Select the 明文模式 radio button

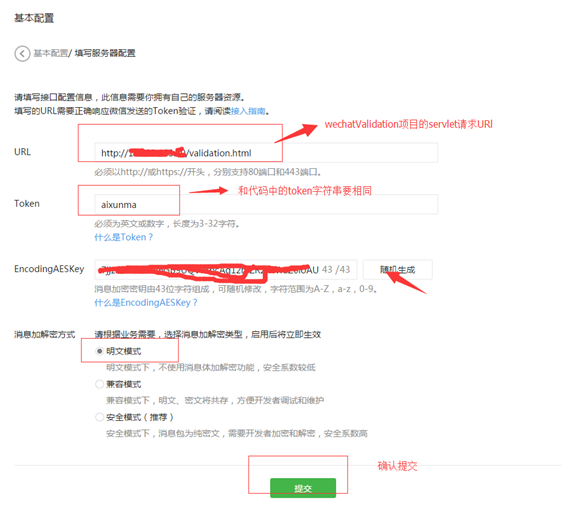(100, 351)
